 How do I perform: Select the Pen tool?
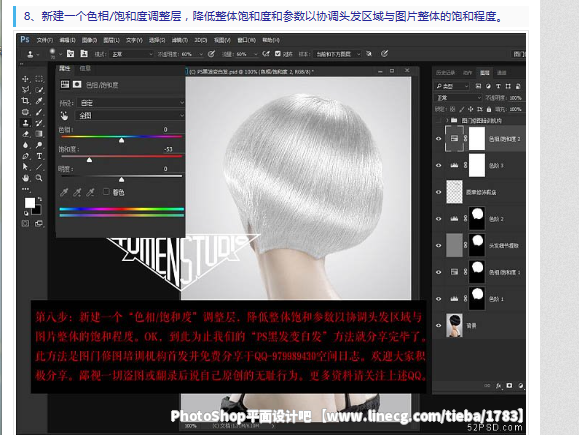pyautogui.click(x=25, y=156)
